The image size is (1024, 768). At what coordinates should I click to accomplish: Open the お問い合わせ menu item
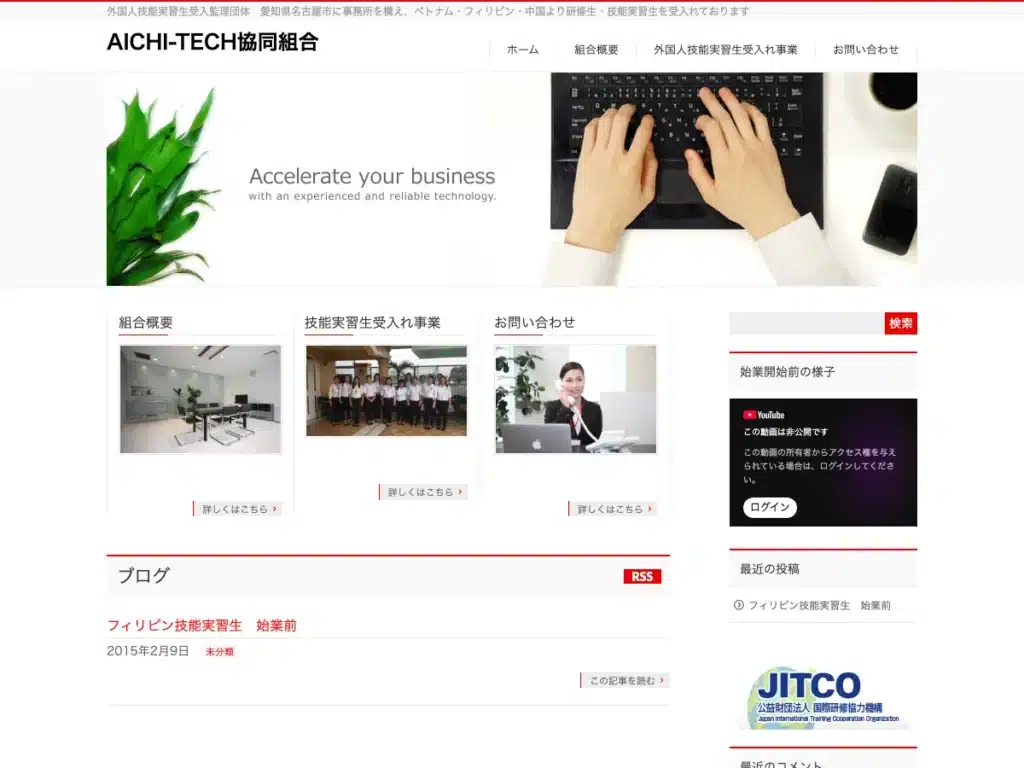[865, 50]
